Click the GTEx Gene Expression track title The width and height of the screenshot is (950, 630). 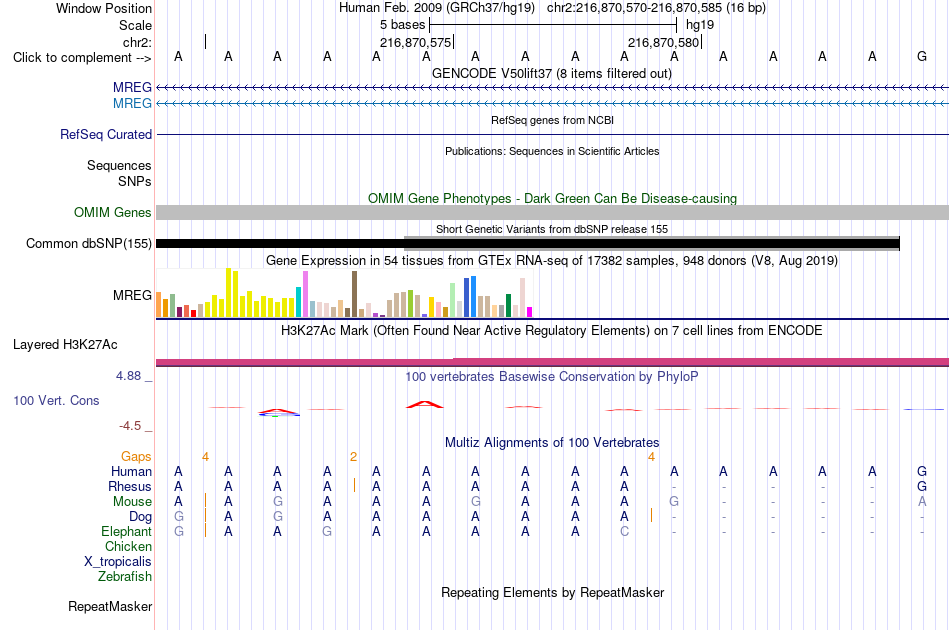552,260
